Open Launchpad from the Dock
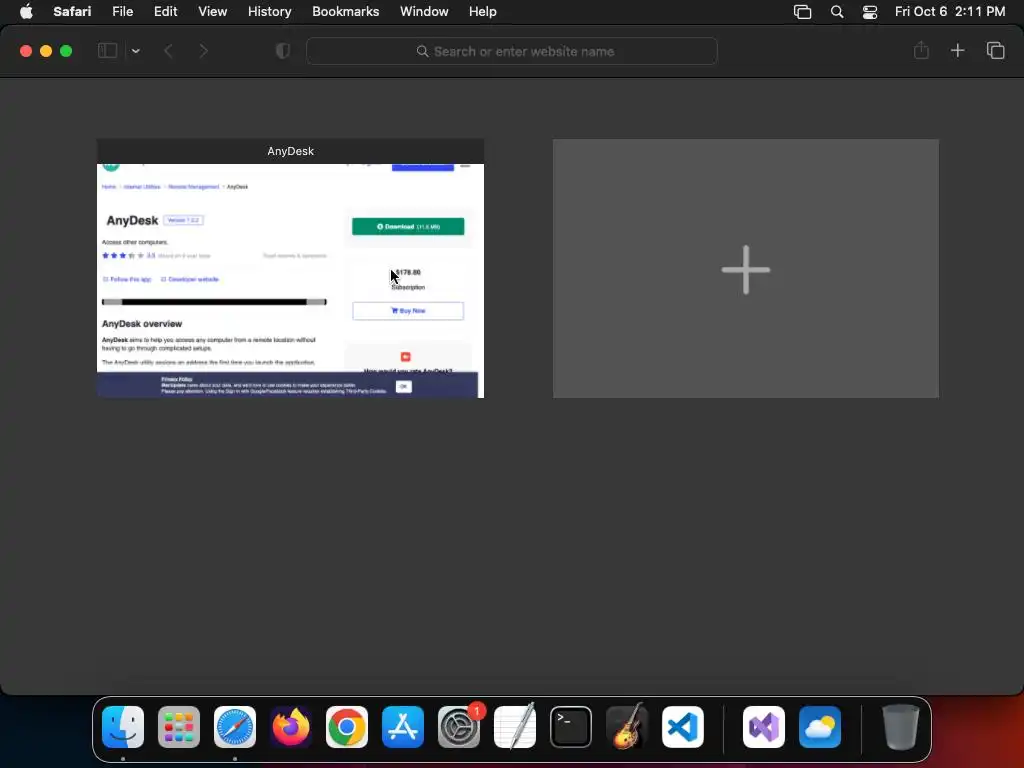The image size is (1024, 768). coord(179,727)
